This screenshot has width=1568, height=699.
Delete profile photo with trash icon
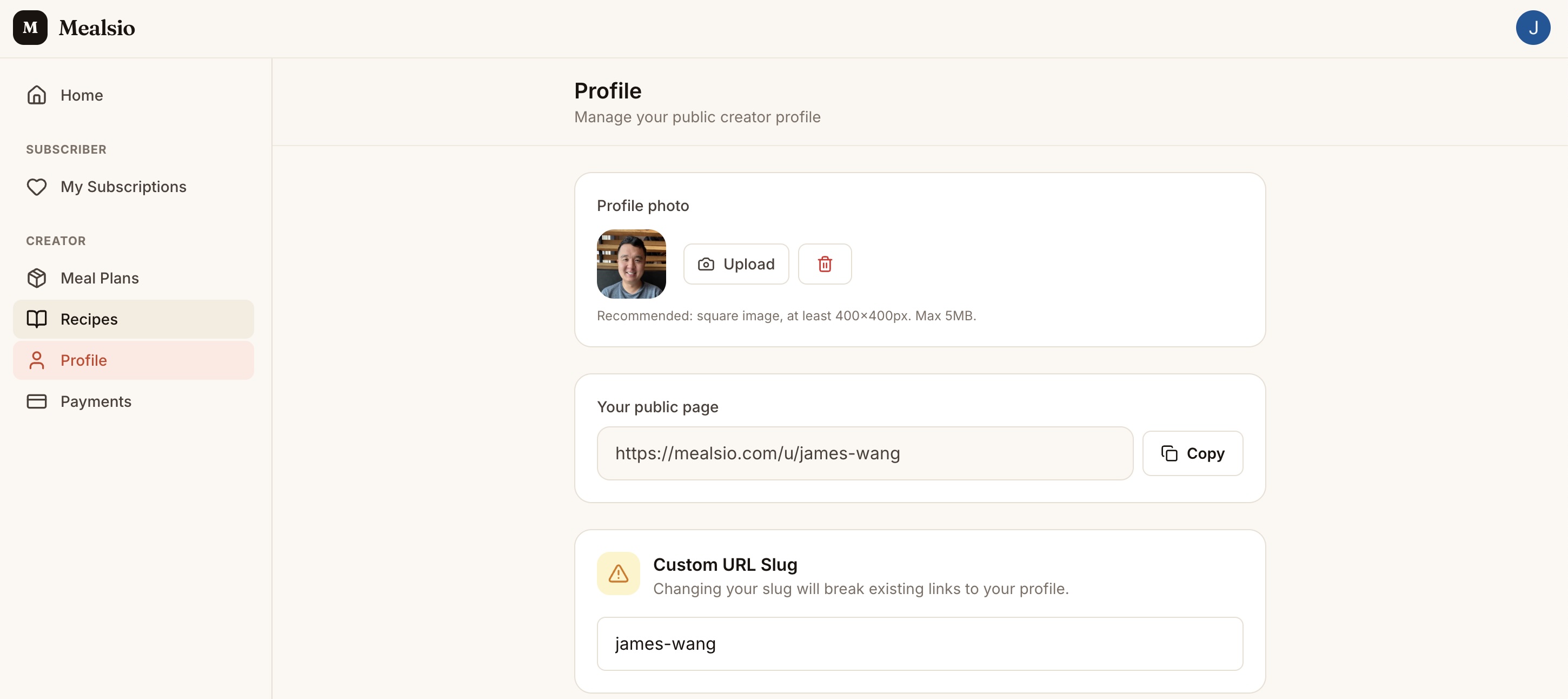point(825,263)
